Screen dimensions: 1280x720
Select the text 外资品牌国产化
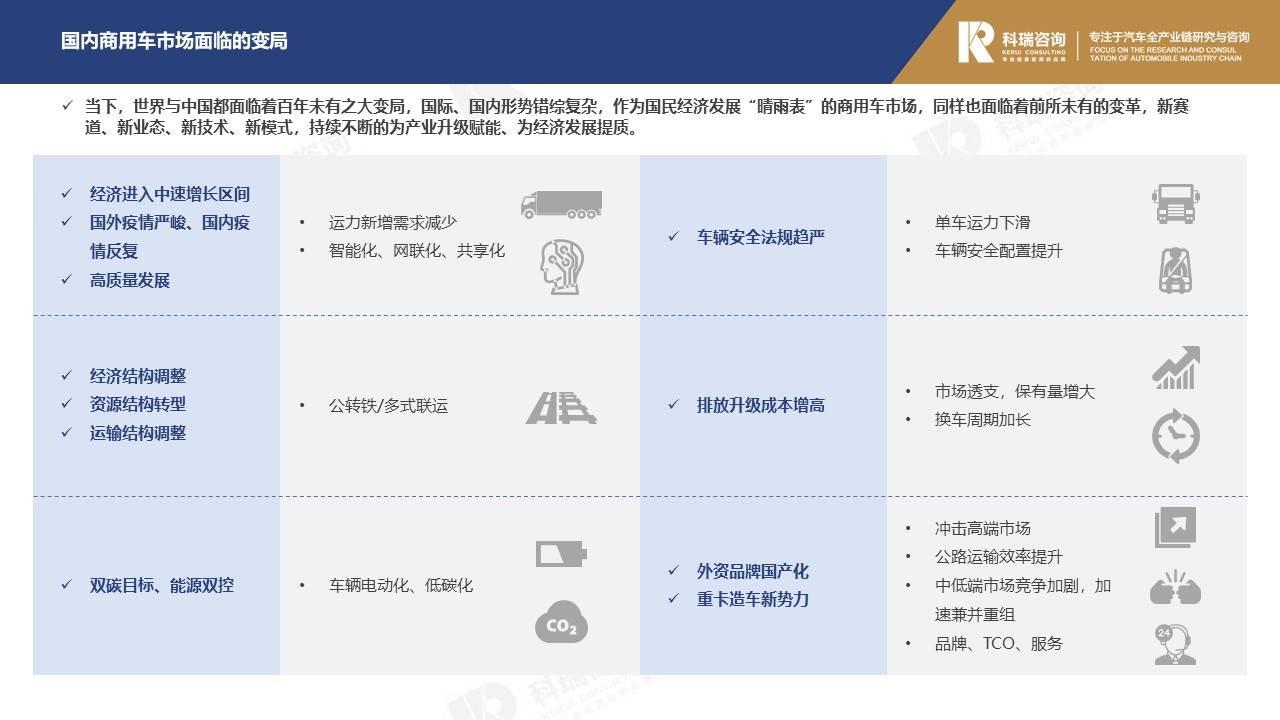[753, 571]
